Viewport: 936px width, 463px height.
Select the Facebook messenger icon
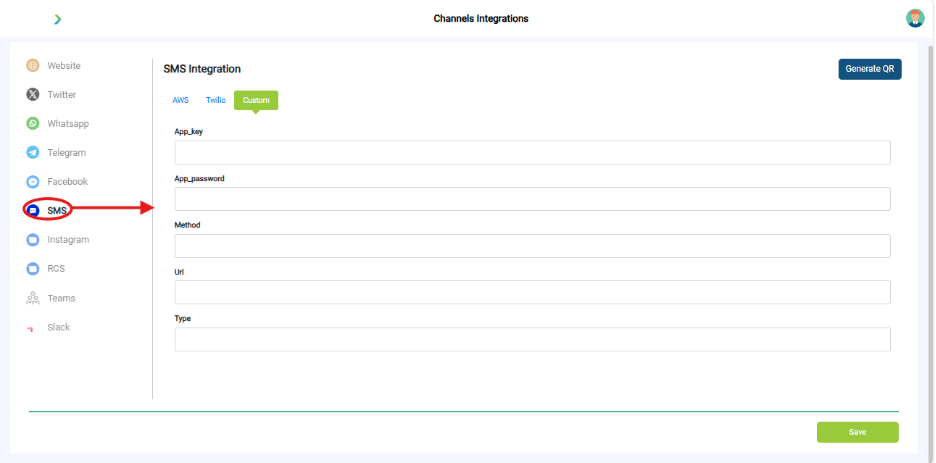tap(33, 181)
